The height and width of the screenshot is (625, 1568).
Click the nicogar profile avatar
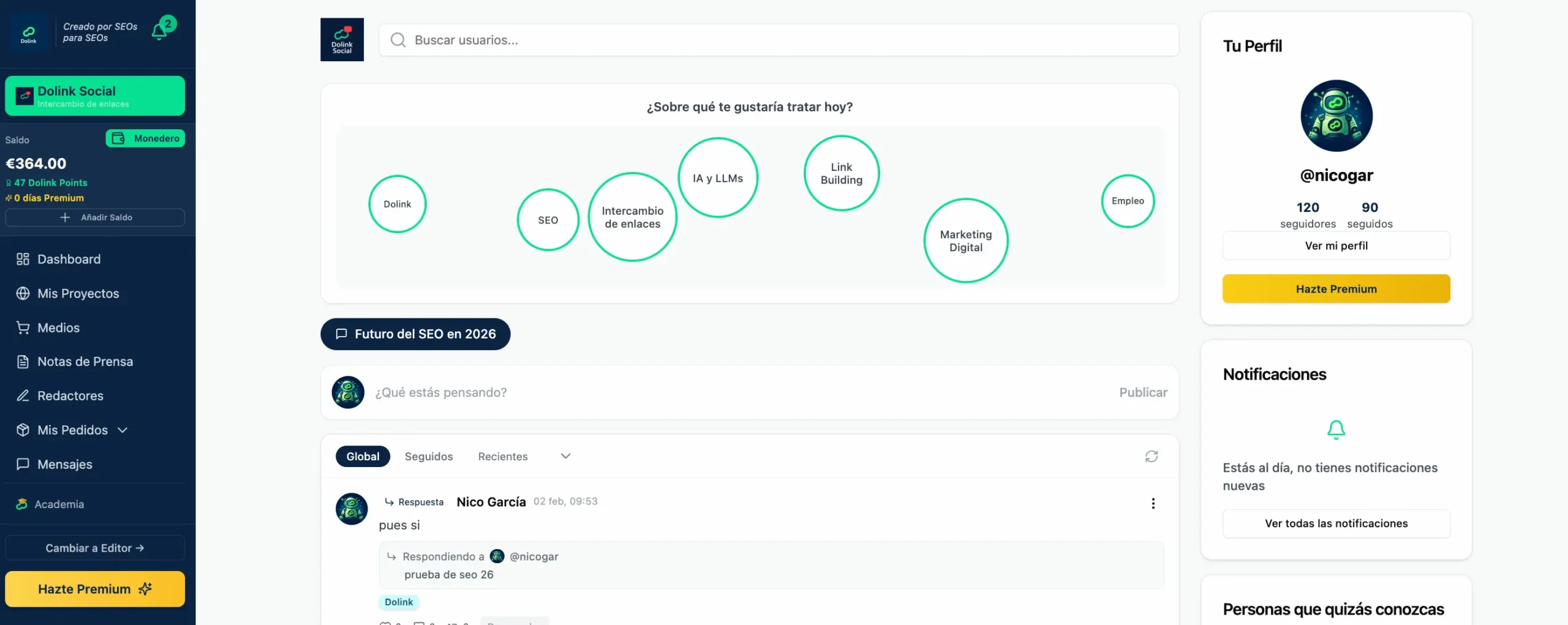pyautogui.click(x=1336, y=116)
